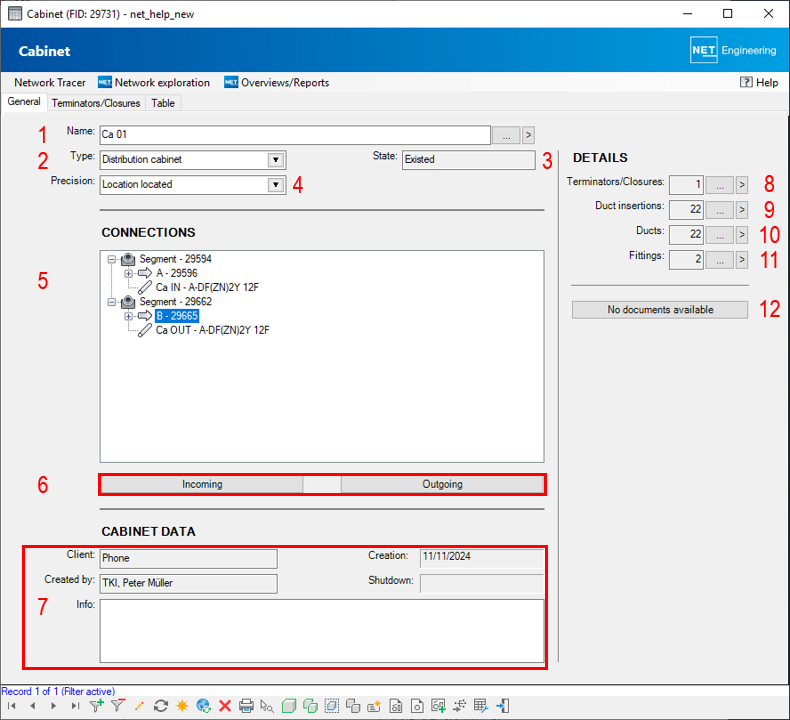Jump to the last record

(x=75, y=706)
